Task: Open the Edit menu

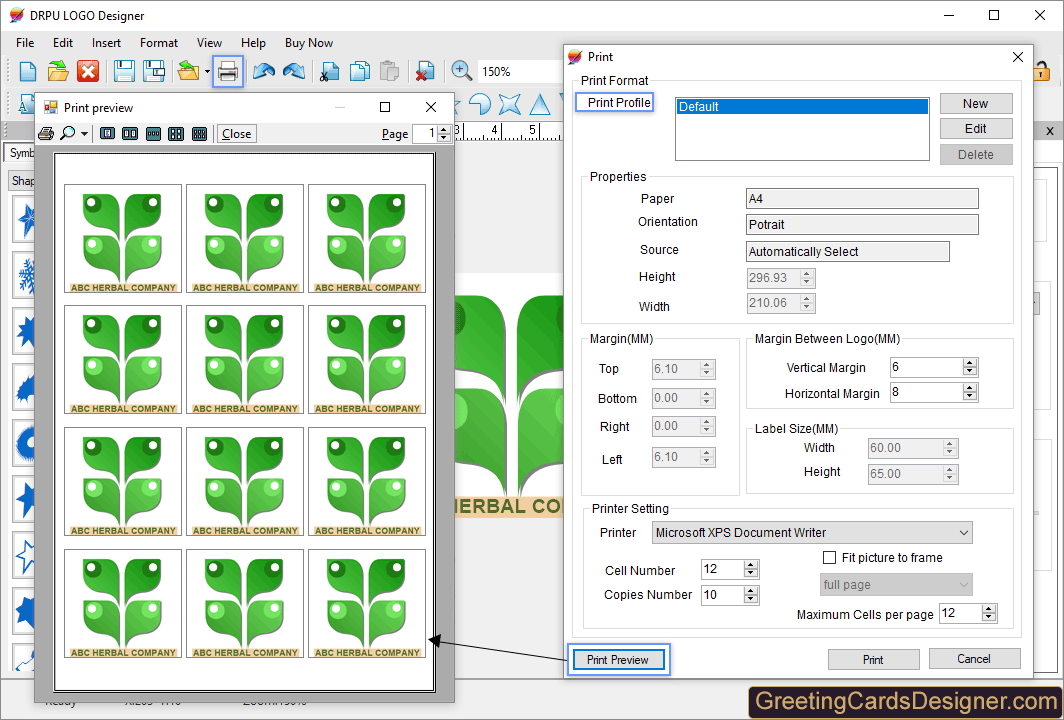Action: pos(63,43)
